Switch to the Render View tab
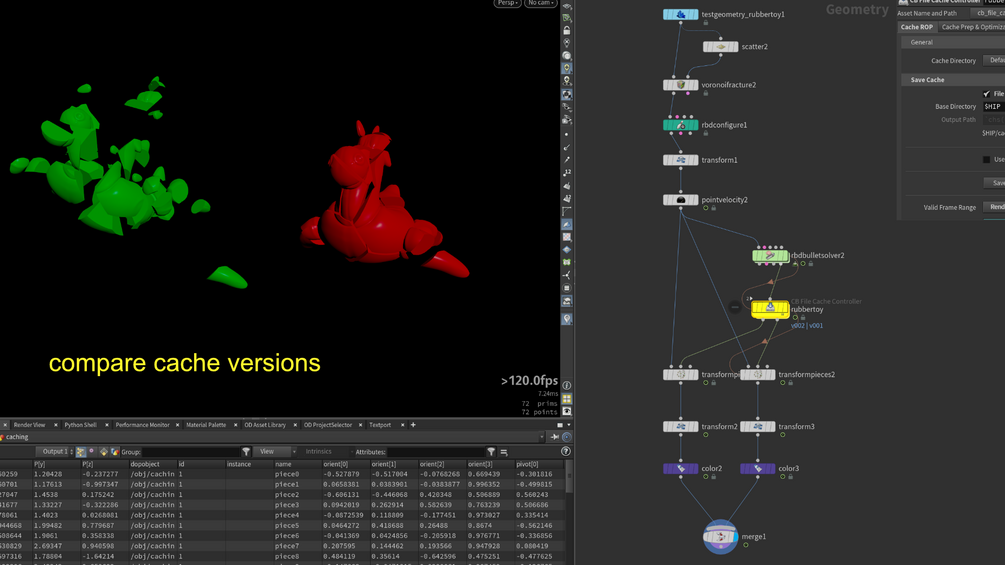Screen dimensions: 1005x565 (x=29, y=425)
